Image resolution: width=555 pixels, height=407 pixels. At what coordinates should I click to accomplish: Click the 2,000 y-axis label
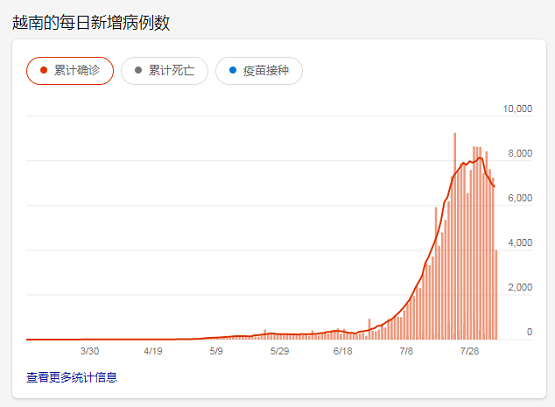point(520,287)
